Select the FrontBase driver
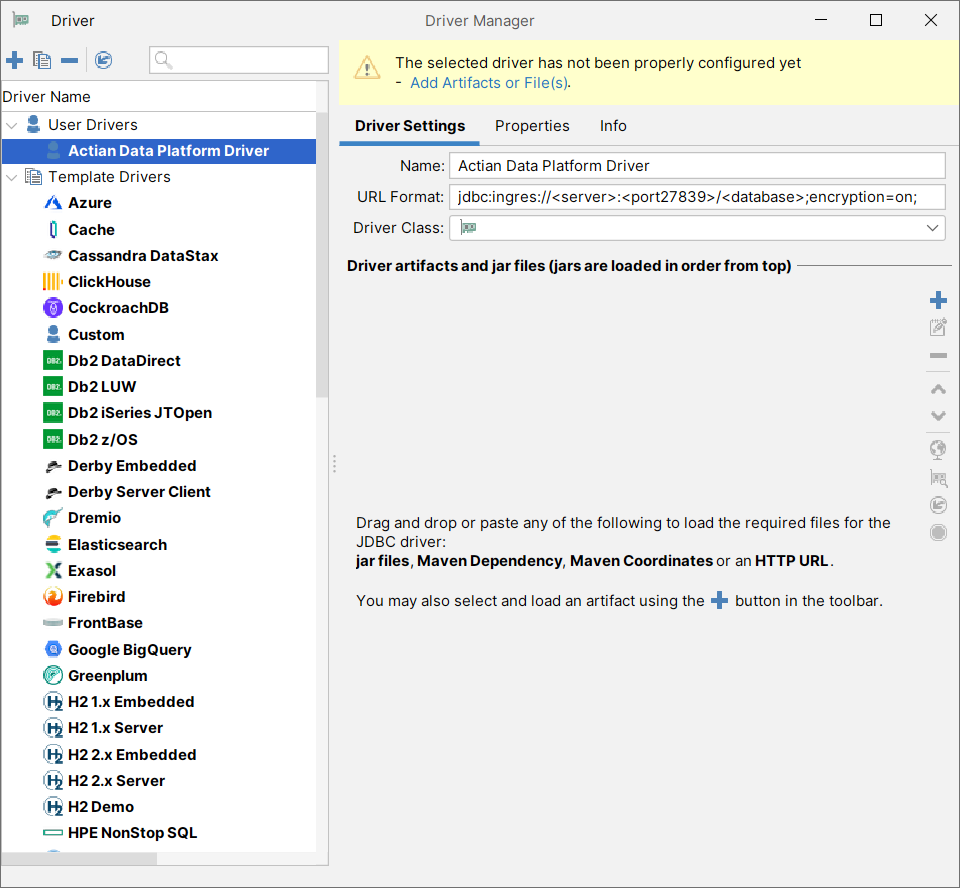The width and height of the screenshot is (960, 888). coord(105,623)
